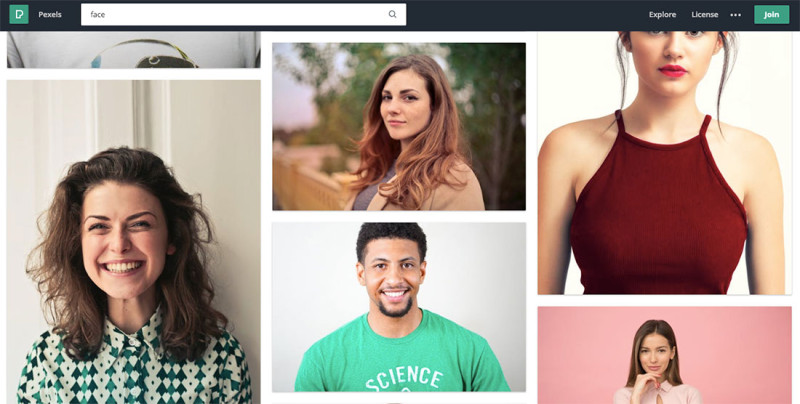Click the green Pexels logo icon
The width and height of the screenshot is (800, 404).
coord(19,14)
